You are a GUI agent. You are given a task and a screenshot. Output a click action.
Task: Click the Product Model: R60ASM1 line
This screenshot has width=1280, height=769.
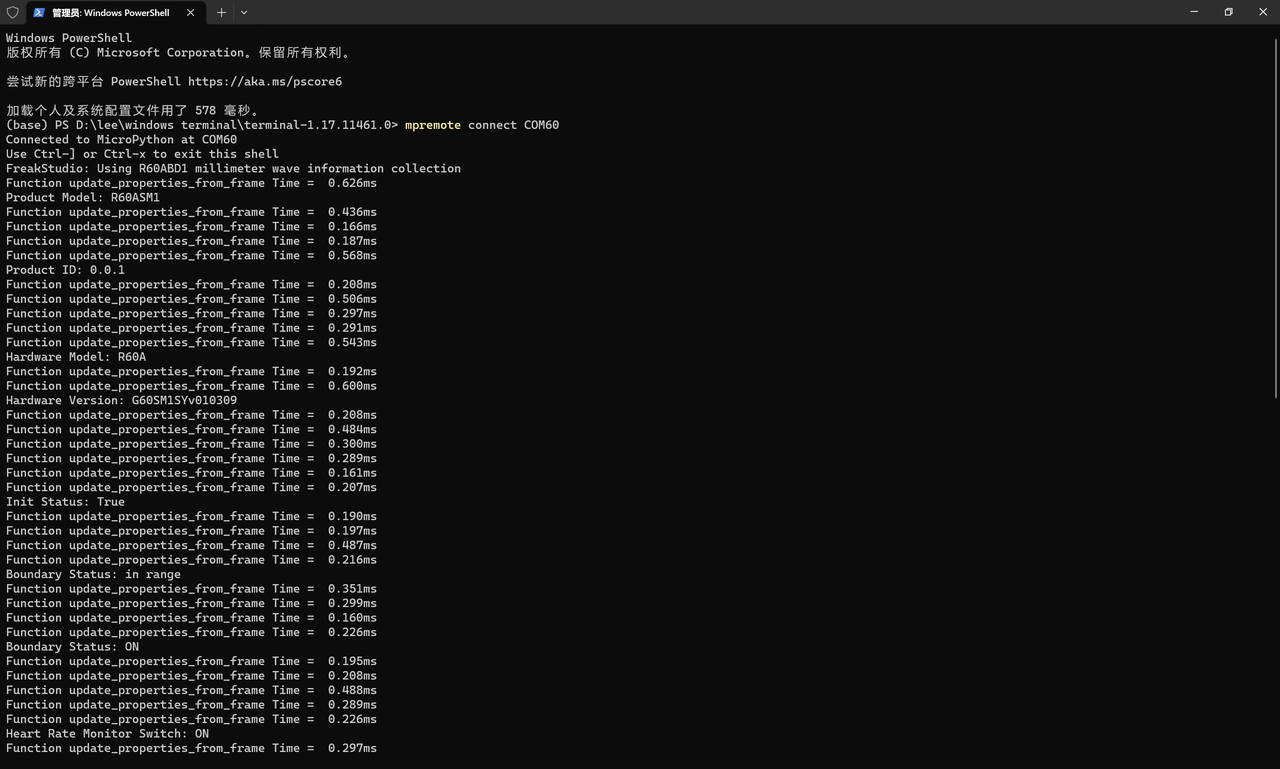pyautogui.click(x=83, y=197)
